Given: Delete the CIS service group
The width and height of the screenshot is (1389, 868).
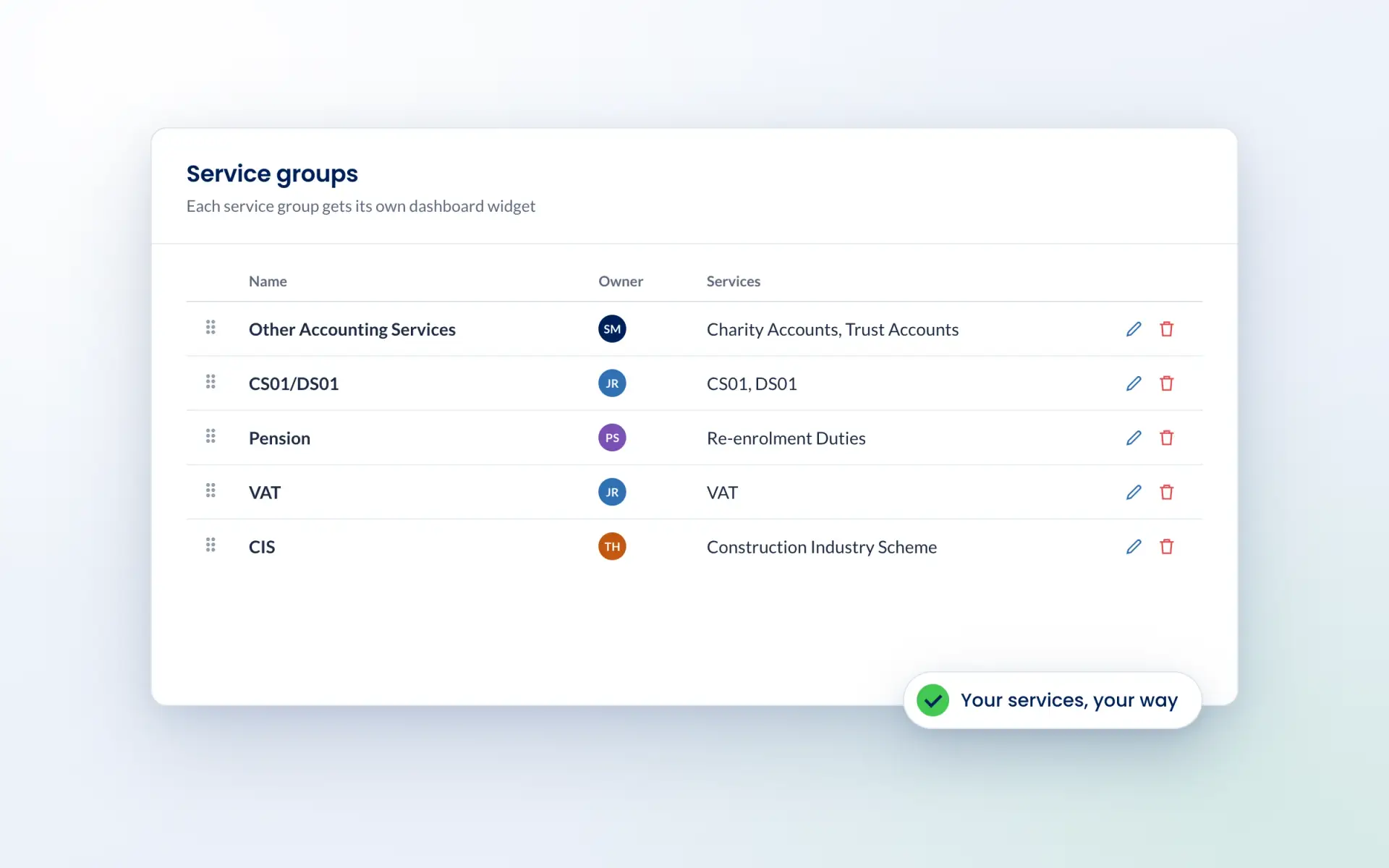Looking at the screenshot, I should pos(1166,547).
